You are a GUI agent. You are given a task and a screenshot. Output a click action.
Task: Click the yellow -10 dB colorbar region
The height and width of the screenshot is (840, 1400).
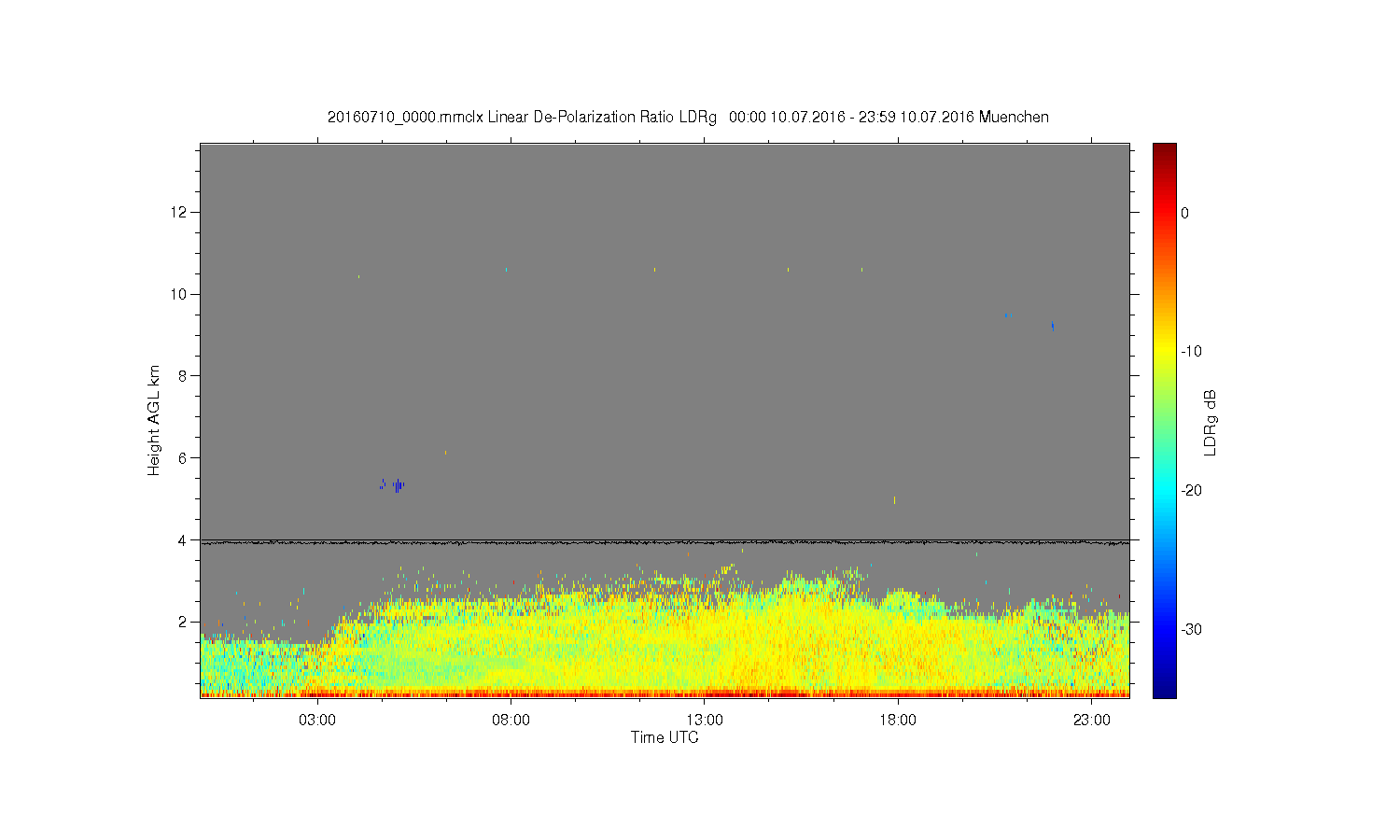click(x=1165, y=351)
